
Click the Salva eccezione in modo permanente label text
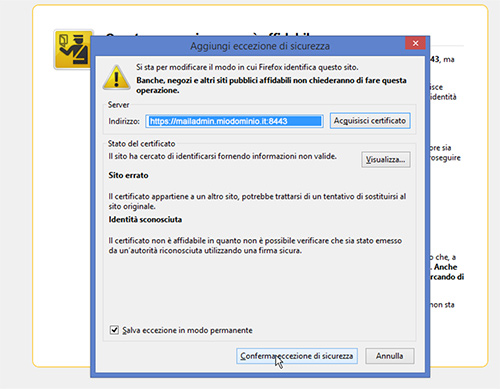[x=187, y=330]
